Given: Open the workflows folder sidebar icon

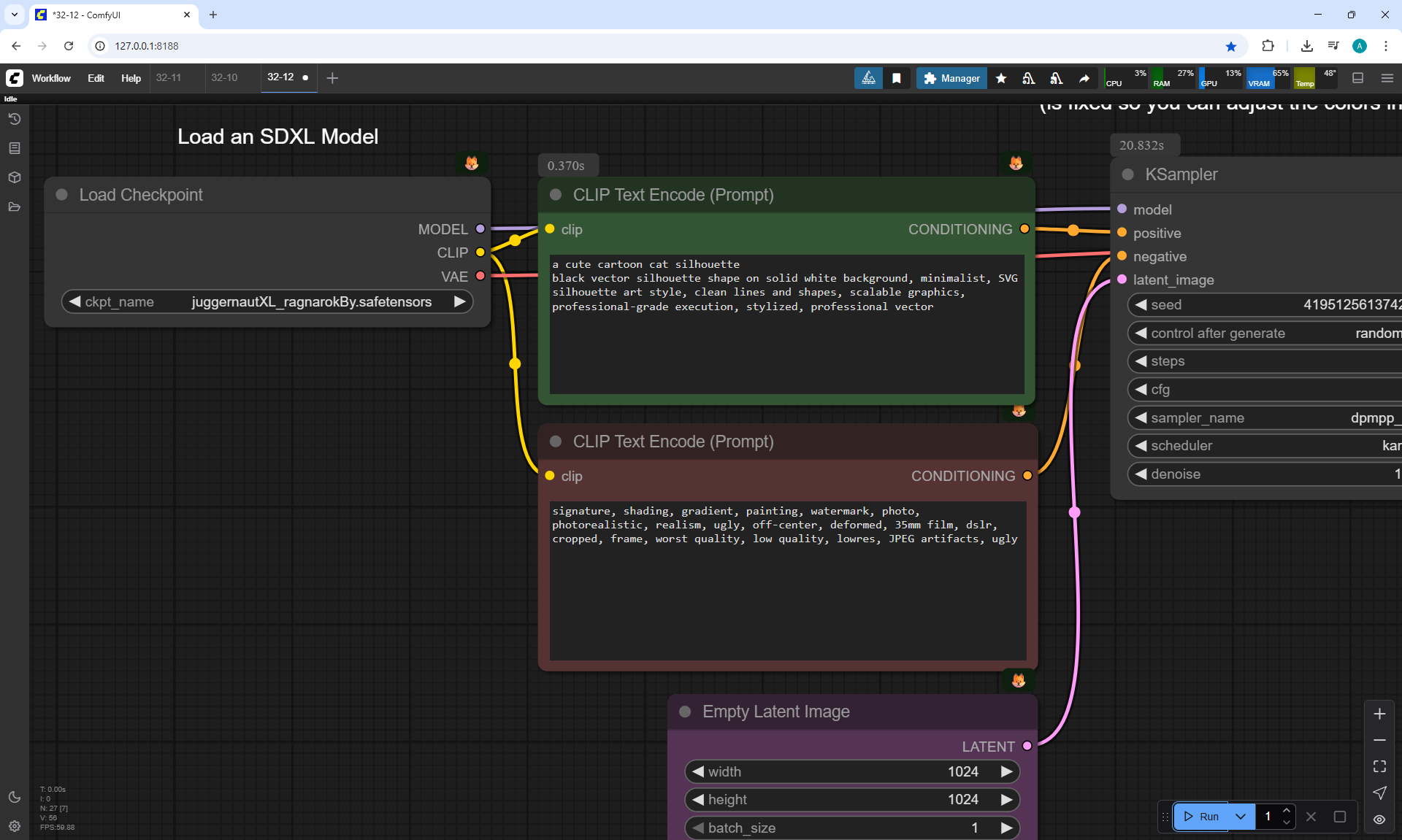Looking at the screenshot, I should (x=15, y=207).
